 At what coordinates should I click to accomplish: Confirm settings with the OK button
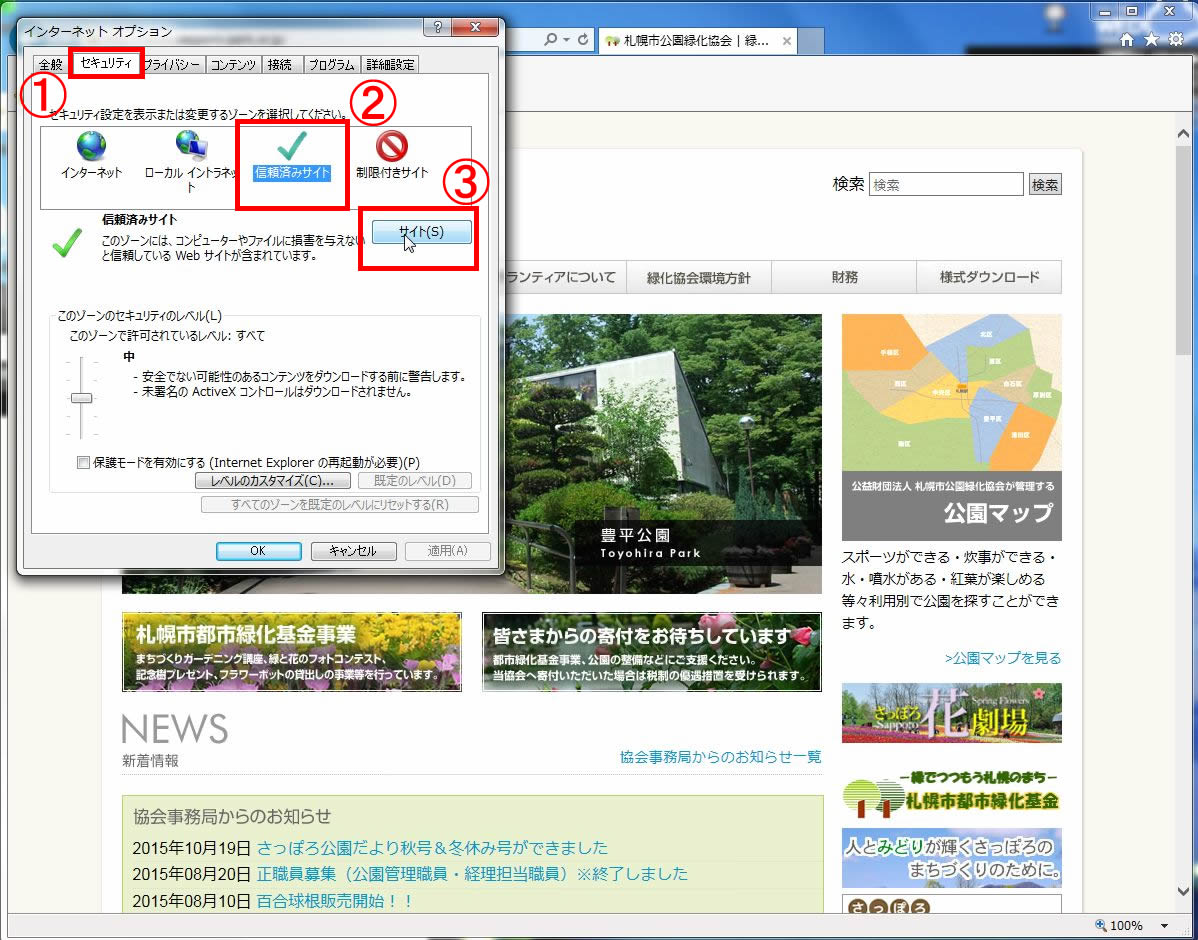point(258,550)
